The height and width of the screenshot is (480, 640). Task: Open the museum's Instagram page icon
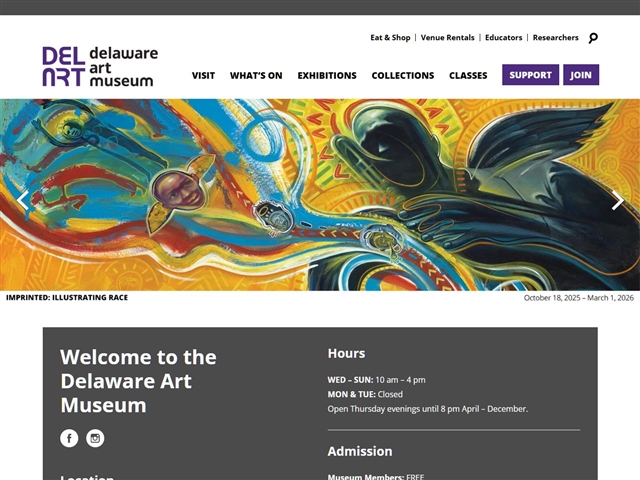[x=95, y=438]
